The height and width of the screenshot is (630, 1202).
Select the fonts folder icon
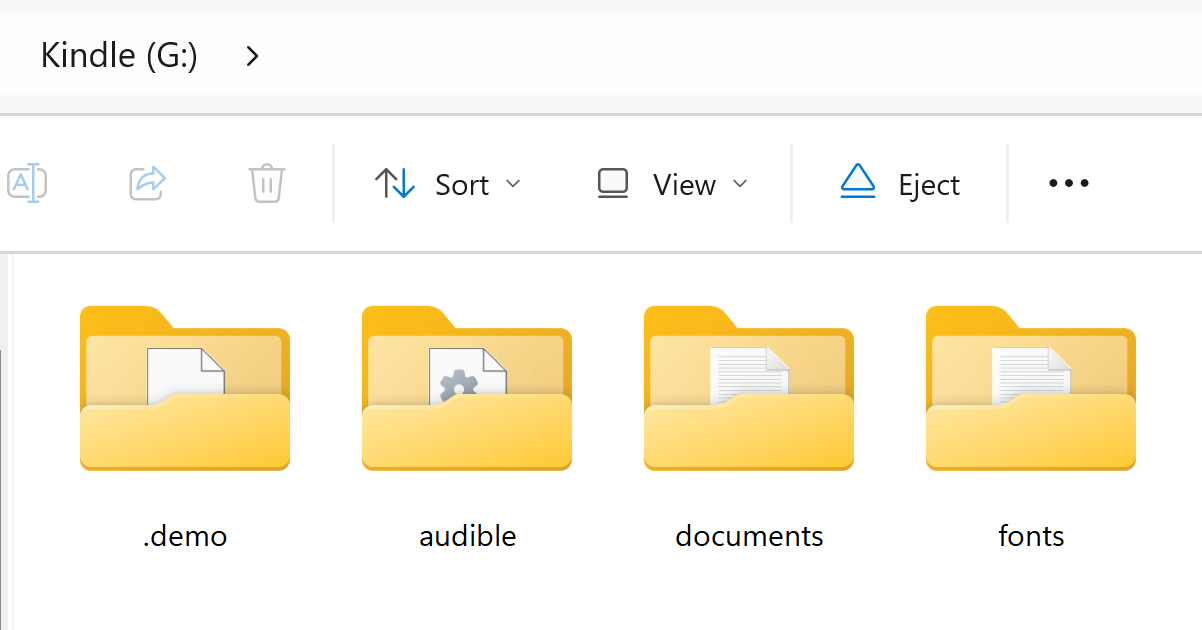coord(1031,388)
